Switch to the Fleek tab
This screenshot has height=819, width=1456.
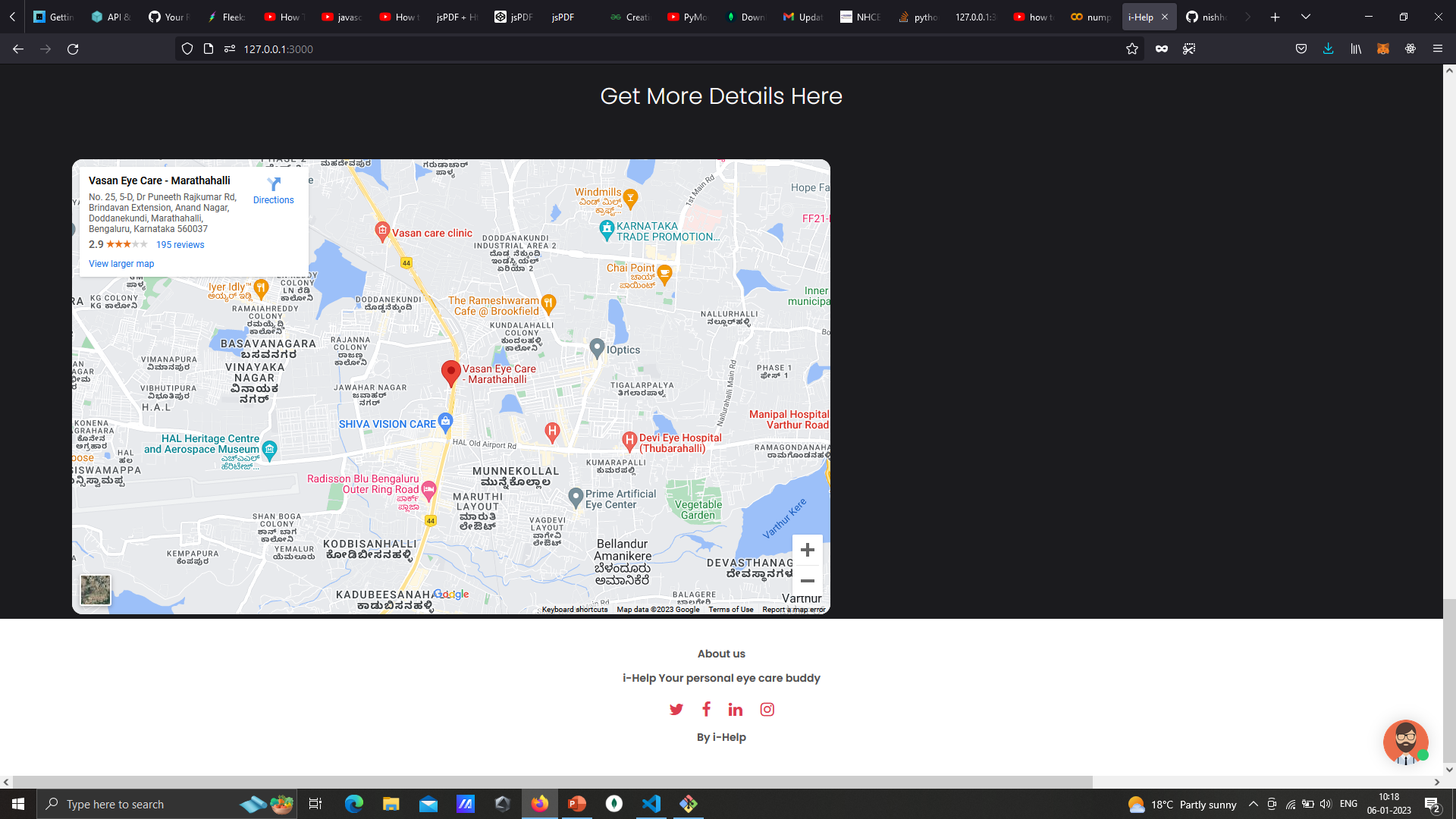click(227, 17)
